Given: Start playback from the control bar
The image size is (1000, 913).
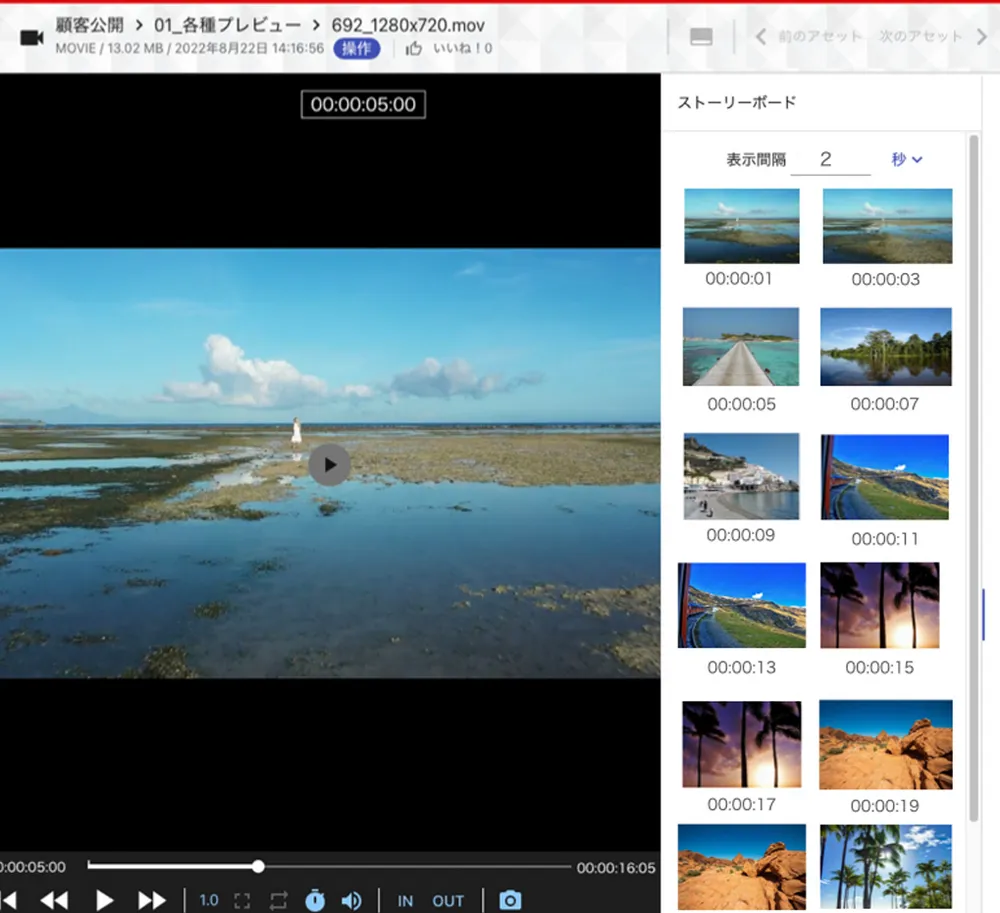Looking at the screenshot, I should pos(104,900).
